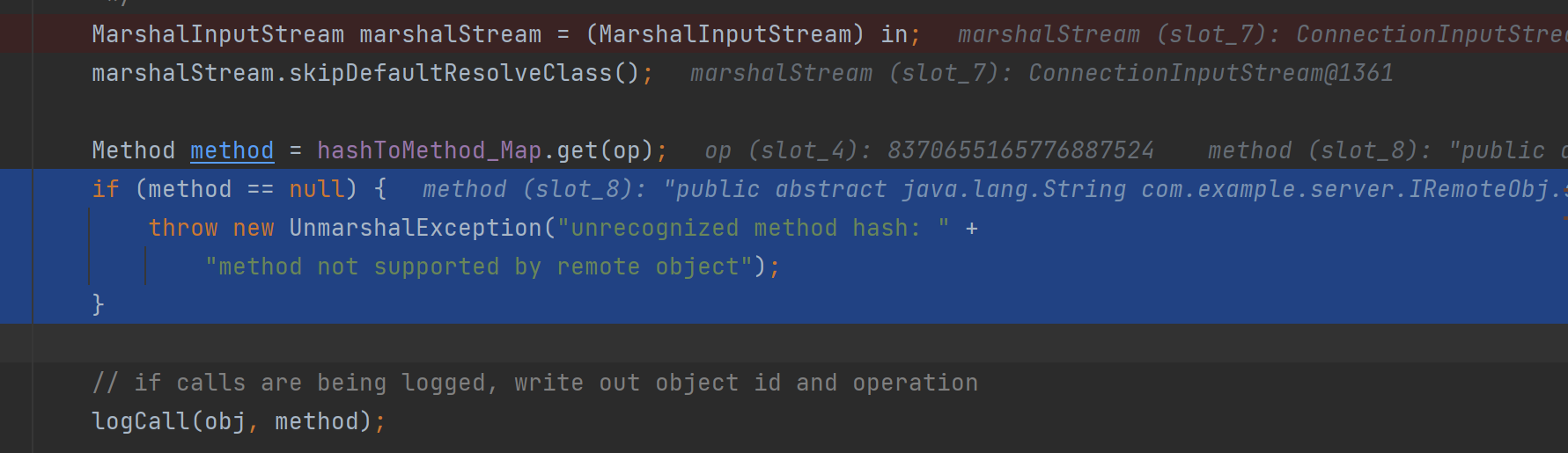
Task: Click the closing brace of the if block
Action: coord(99,304)
